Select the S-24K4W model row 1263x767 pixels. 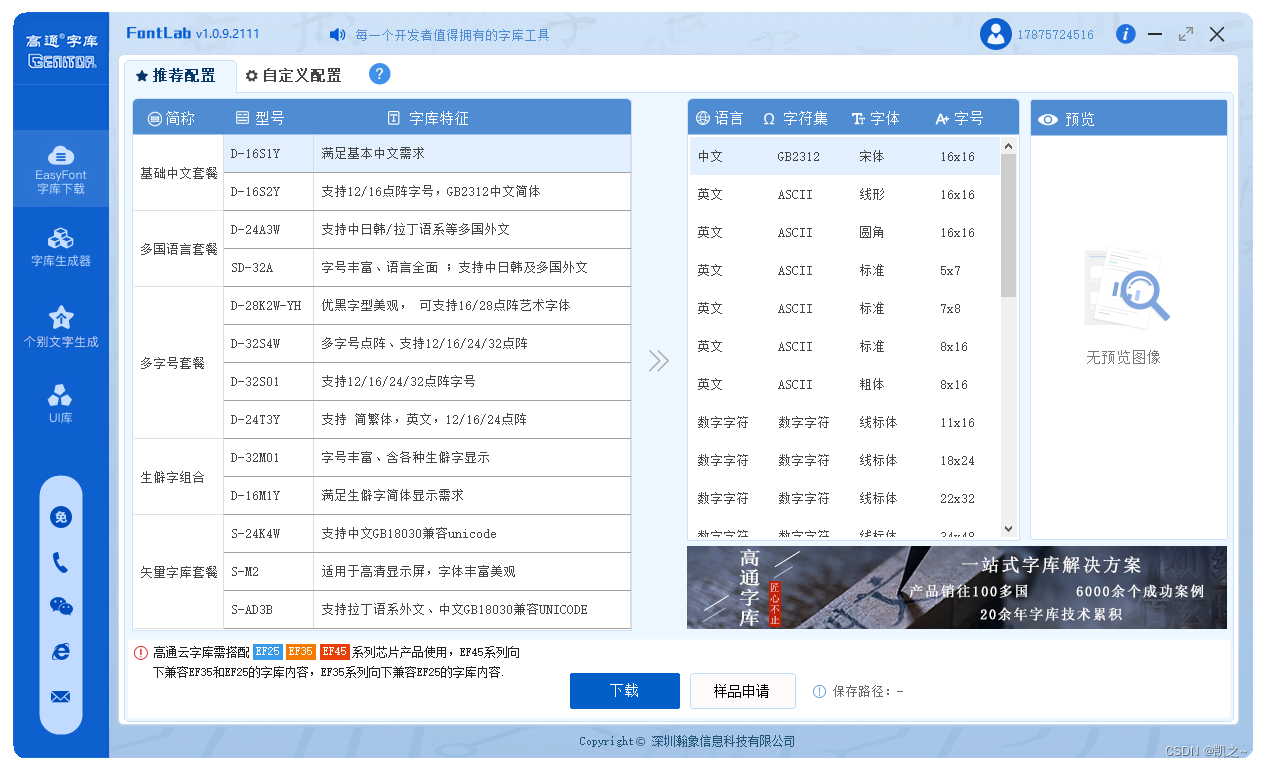pos(427,534)
